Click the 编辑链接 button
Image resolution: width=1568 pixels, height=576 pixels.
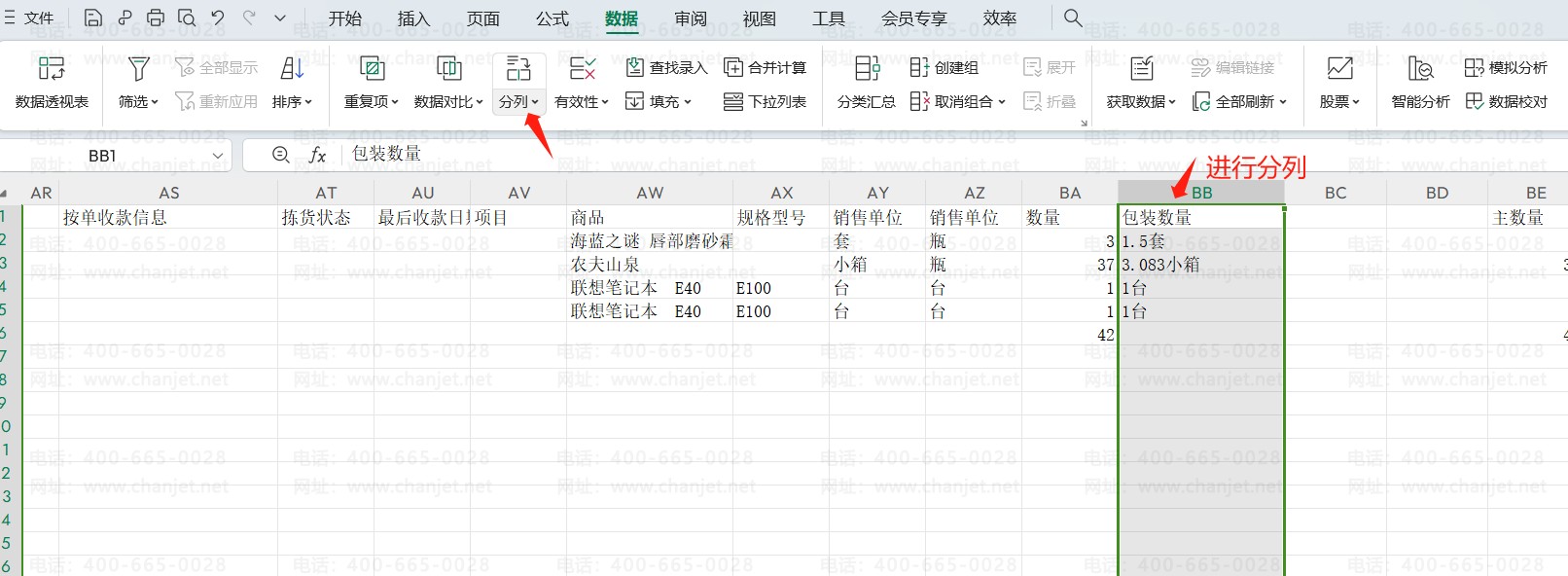pos(1232,67)
